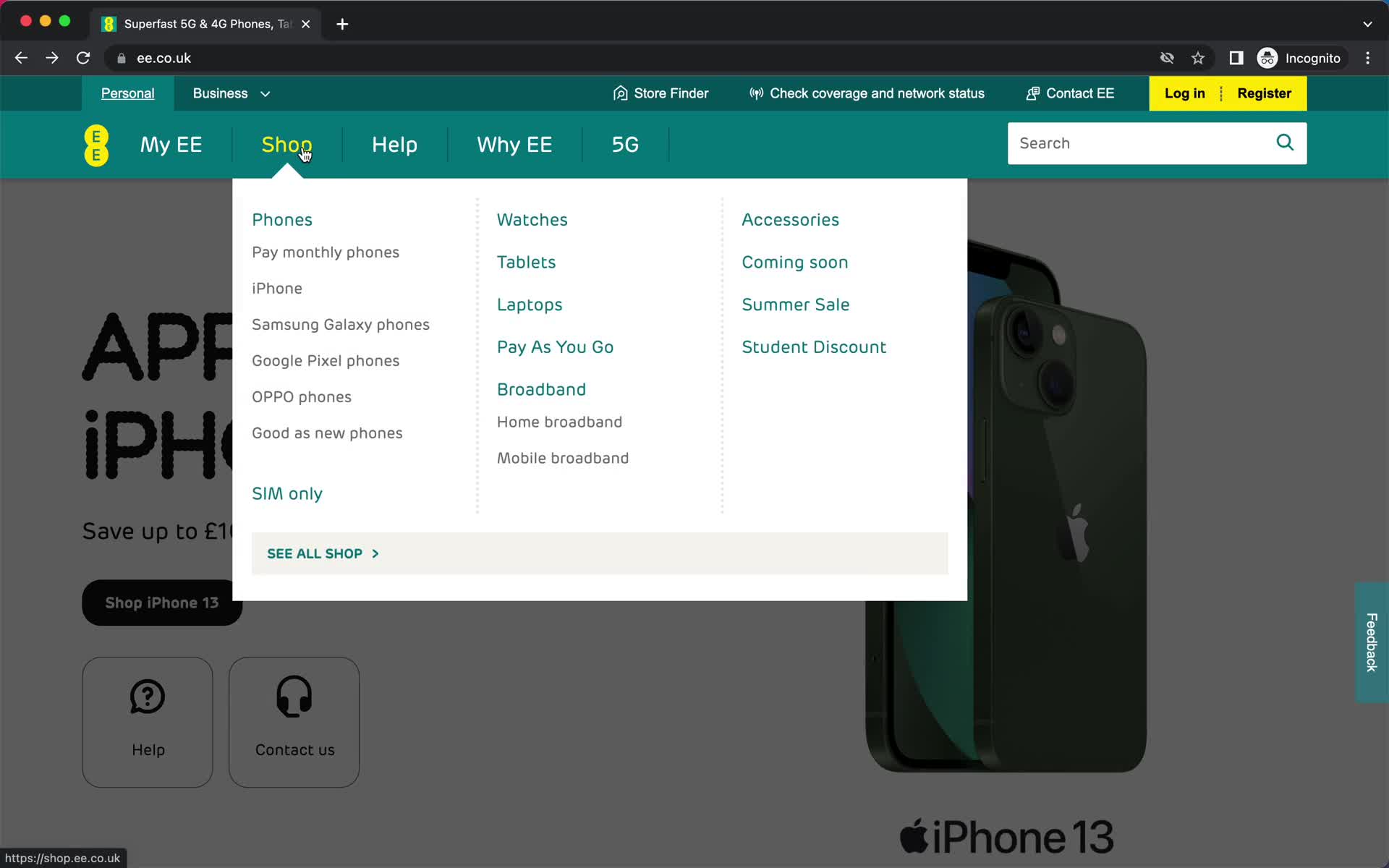Viewport: 1389px width, 868px height.
Task: Open the Watches link
Action: click(532, 220)
